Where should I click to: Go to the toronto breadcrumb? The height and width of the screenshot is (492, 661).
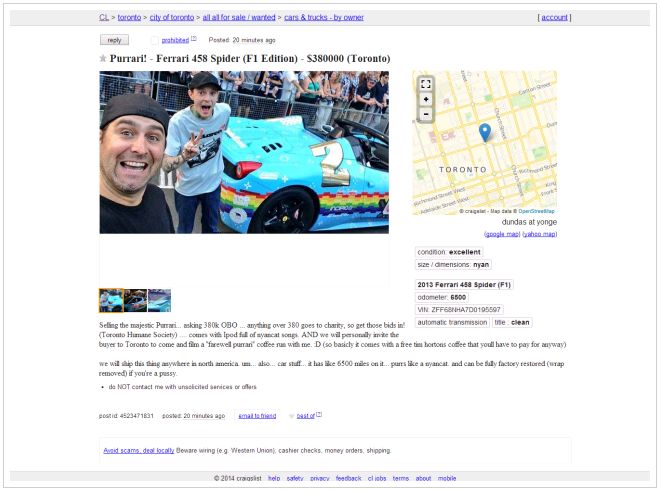pyautogui.click(x=129, y=17)
